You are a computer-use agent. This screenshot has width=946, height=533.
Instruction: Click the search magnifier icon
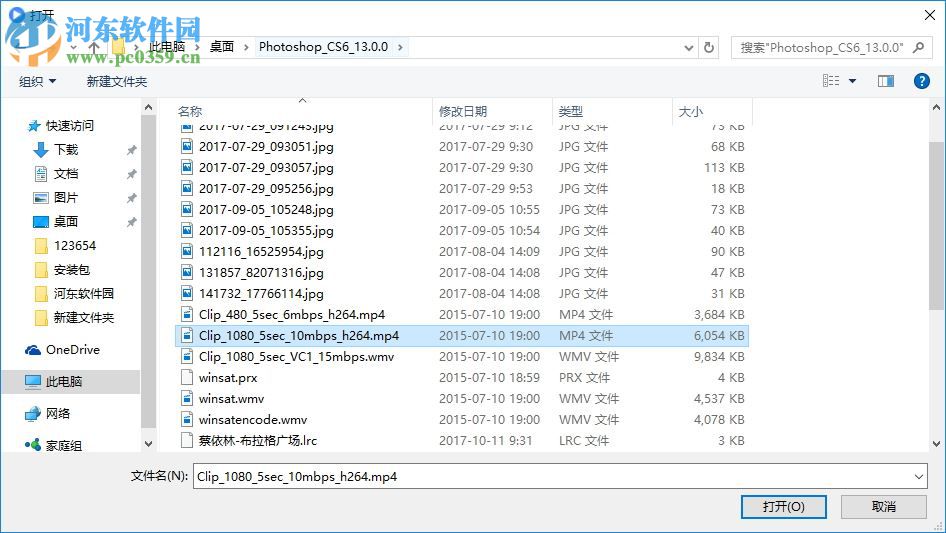coord(918,47)
